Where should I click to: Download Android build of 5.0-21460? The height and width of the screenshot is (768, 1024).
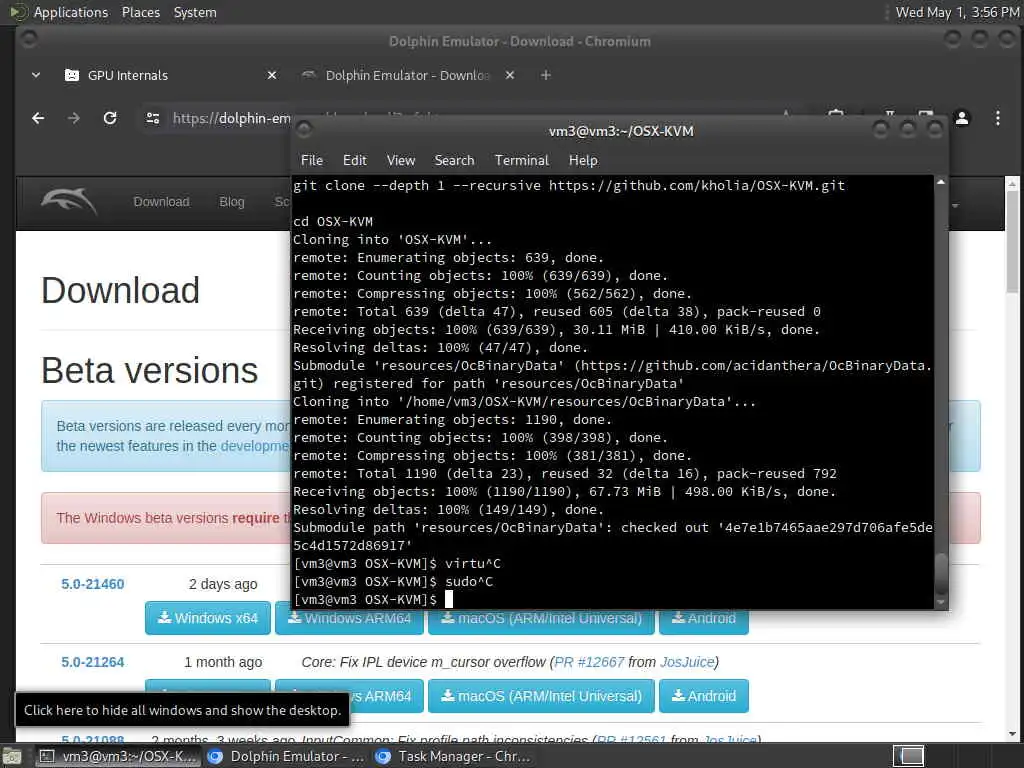point(703,622)
